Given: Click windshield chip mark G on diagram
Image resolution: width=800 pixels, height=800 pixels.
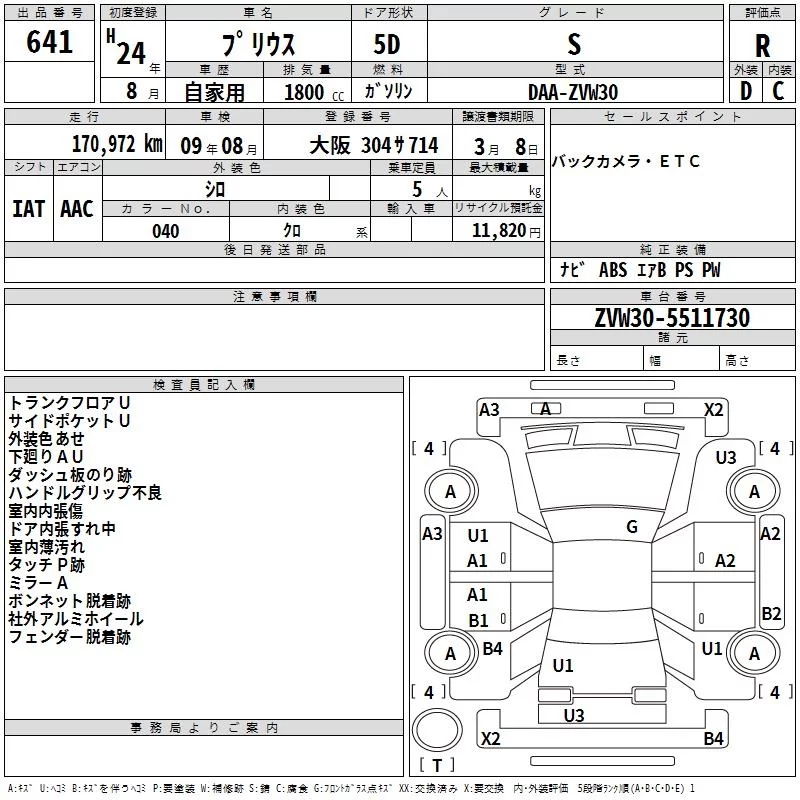Looking at the screenshot, I should [x=632, y=527].
